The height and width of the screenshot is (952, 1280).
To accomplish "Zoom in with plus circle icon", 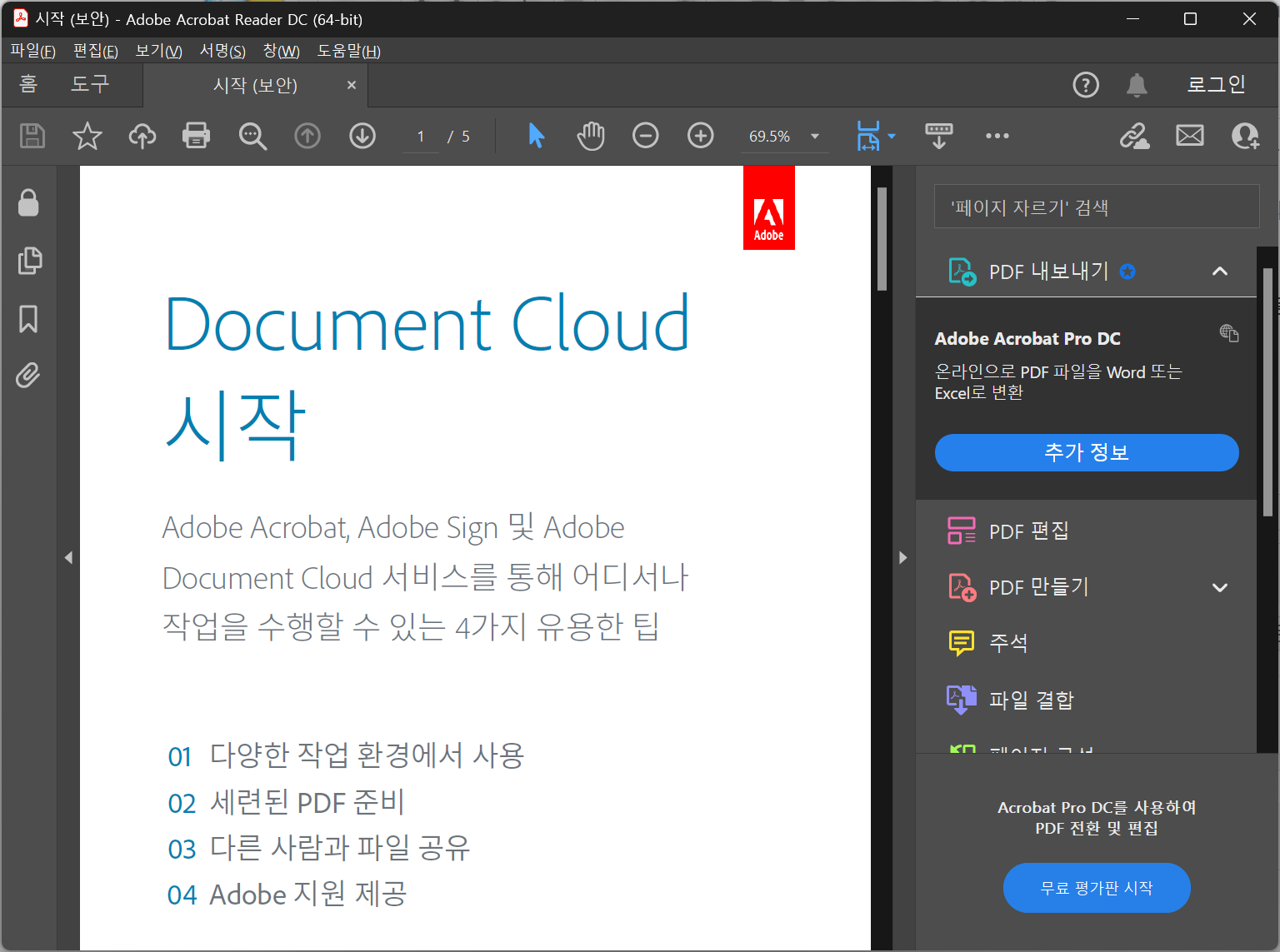I will pos(701,135).
